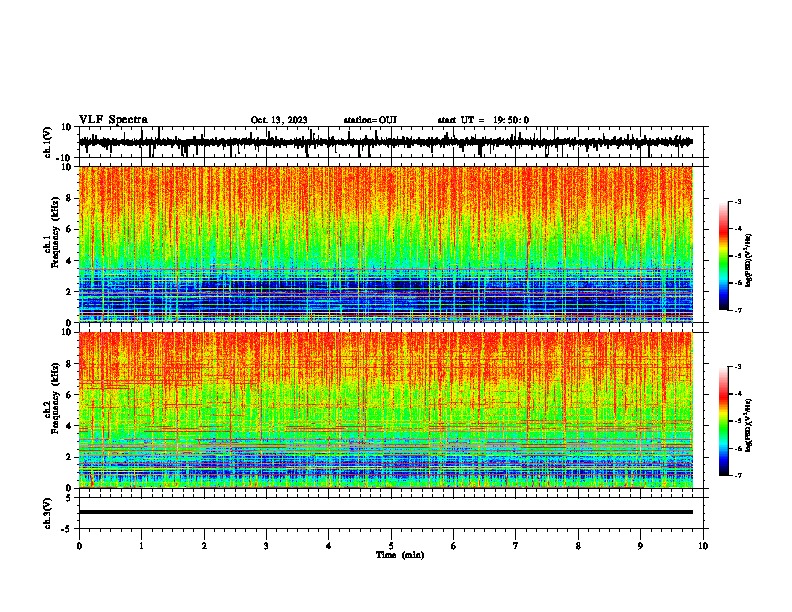Click the time axis tick label '9'
792x612 pixels.
pyautogui.click(x=640, y=546)
